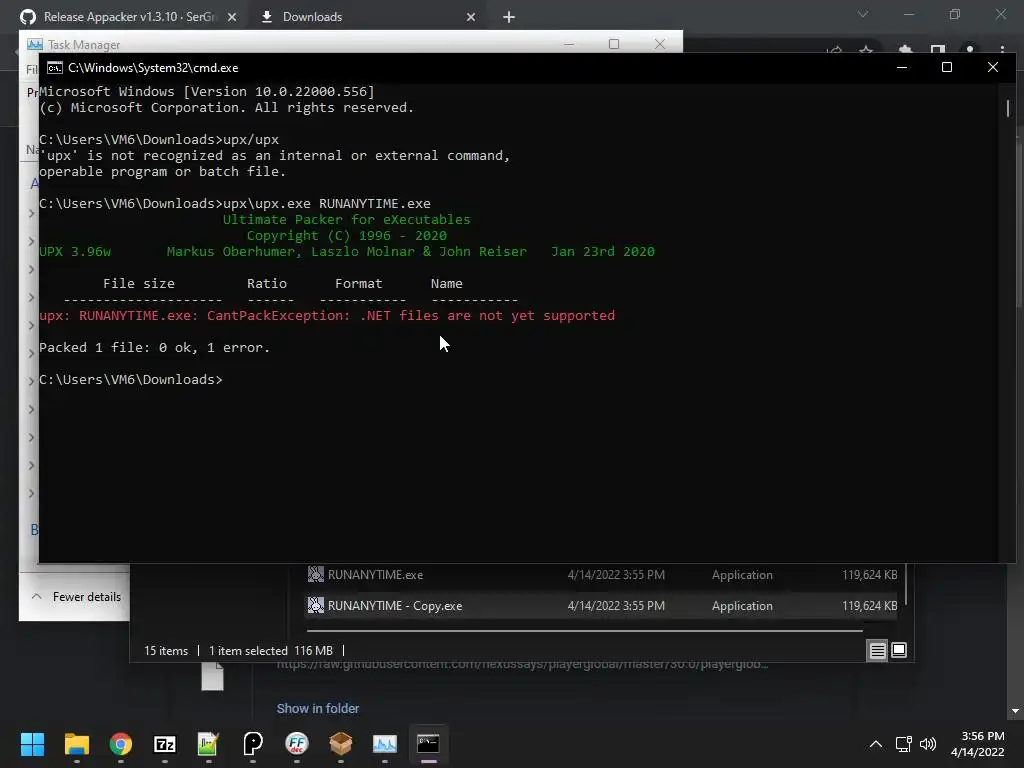Switch to the Release Appacker v1.3.10 tab
Screen dimensions: 1024x768
[129, 17]
